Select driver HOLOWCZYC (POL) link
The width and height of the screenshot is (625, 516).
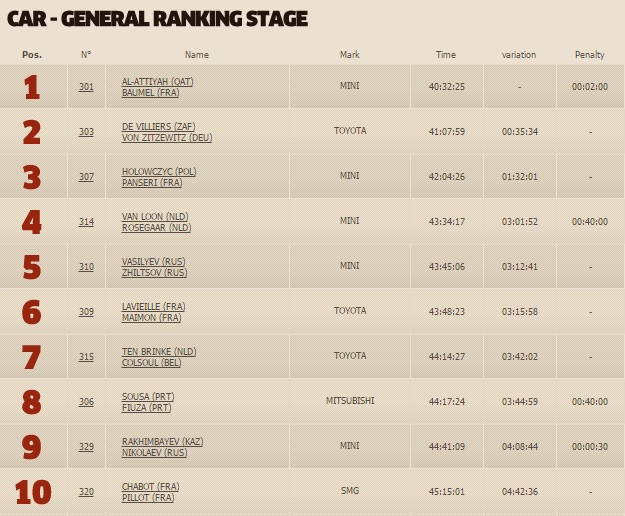click(x=159, y=171)
